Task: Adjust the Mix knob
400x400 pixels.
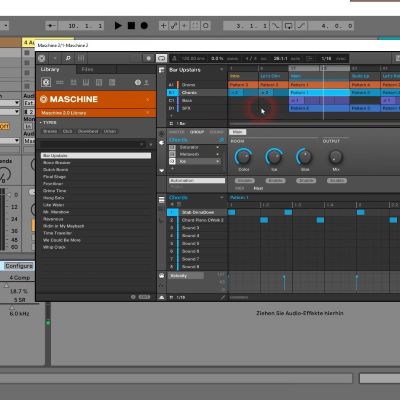Action: pos(336,157)
